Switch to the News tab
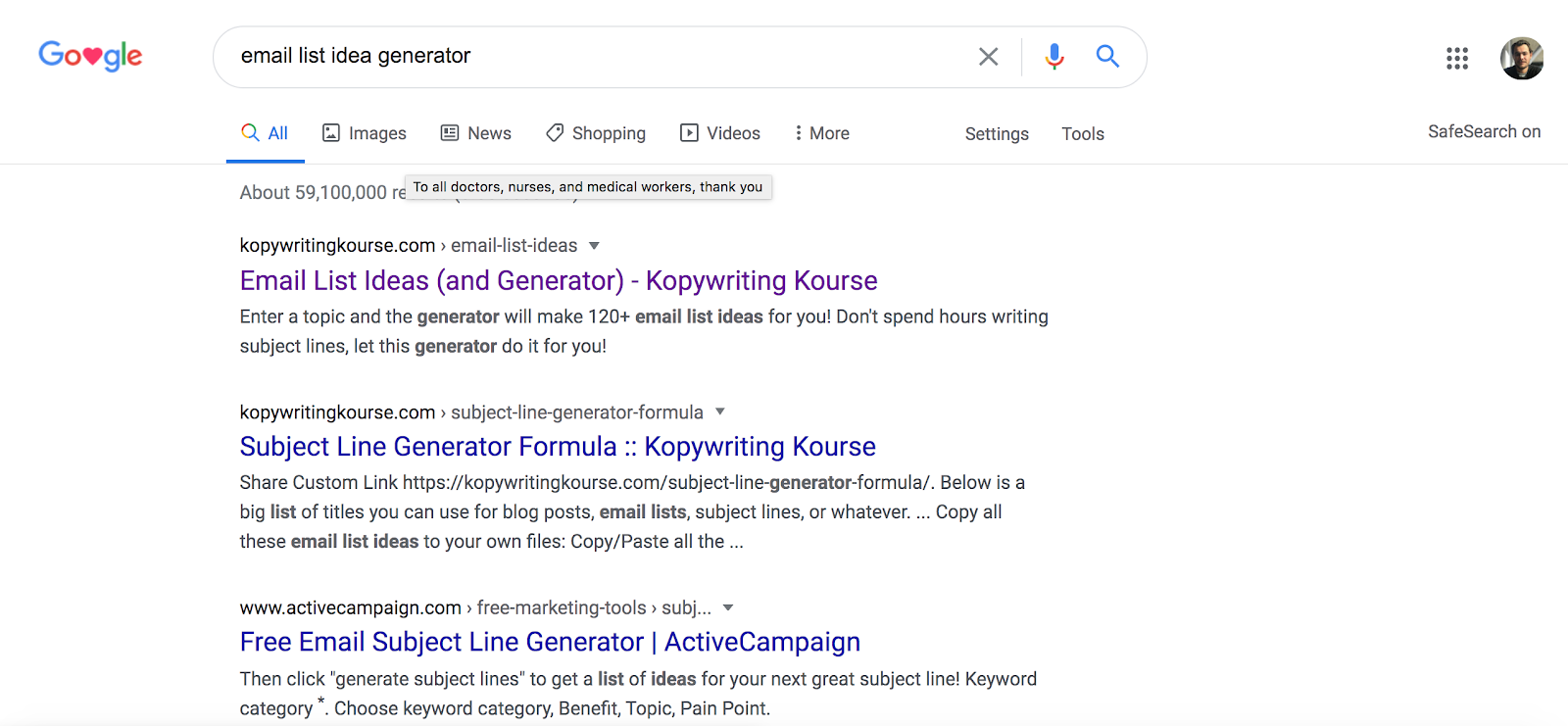The image size is (1568, 726). click(476, 133)
